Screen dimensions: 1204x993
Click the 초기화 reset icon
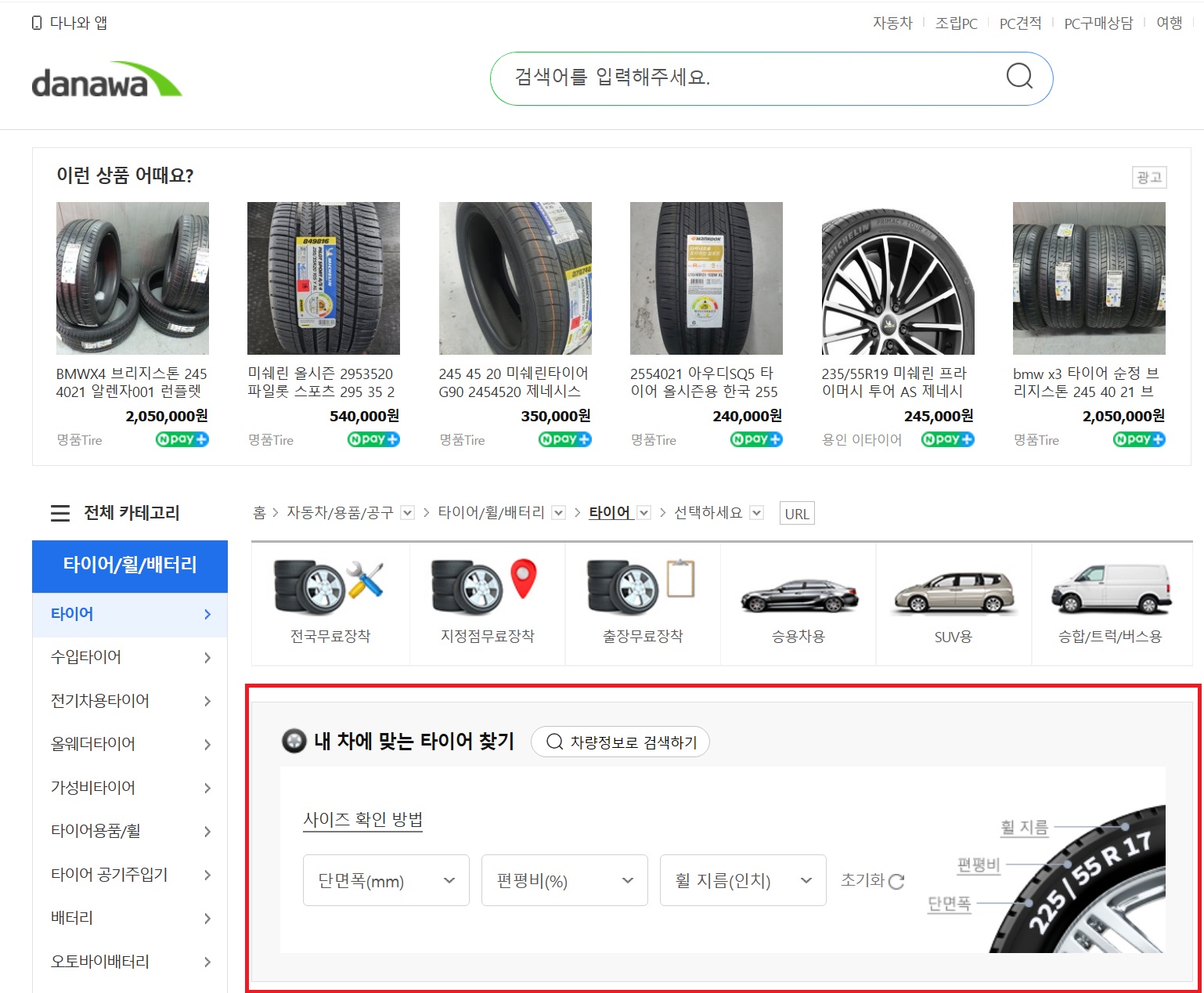[896, 881]
